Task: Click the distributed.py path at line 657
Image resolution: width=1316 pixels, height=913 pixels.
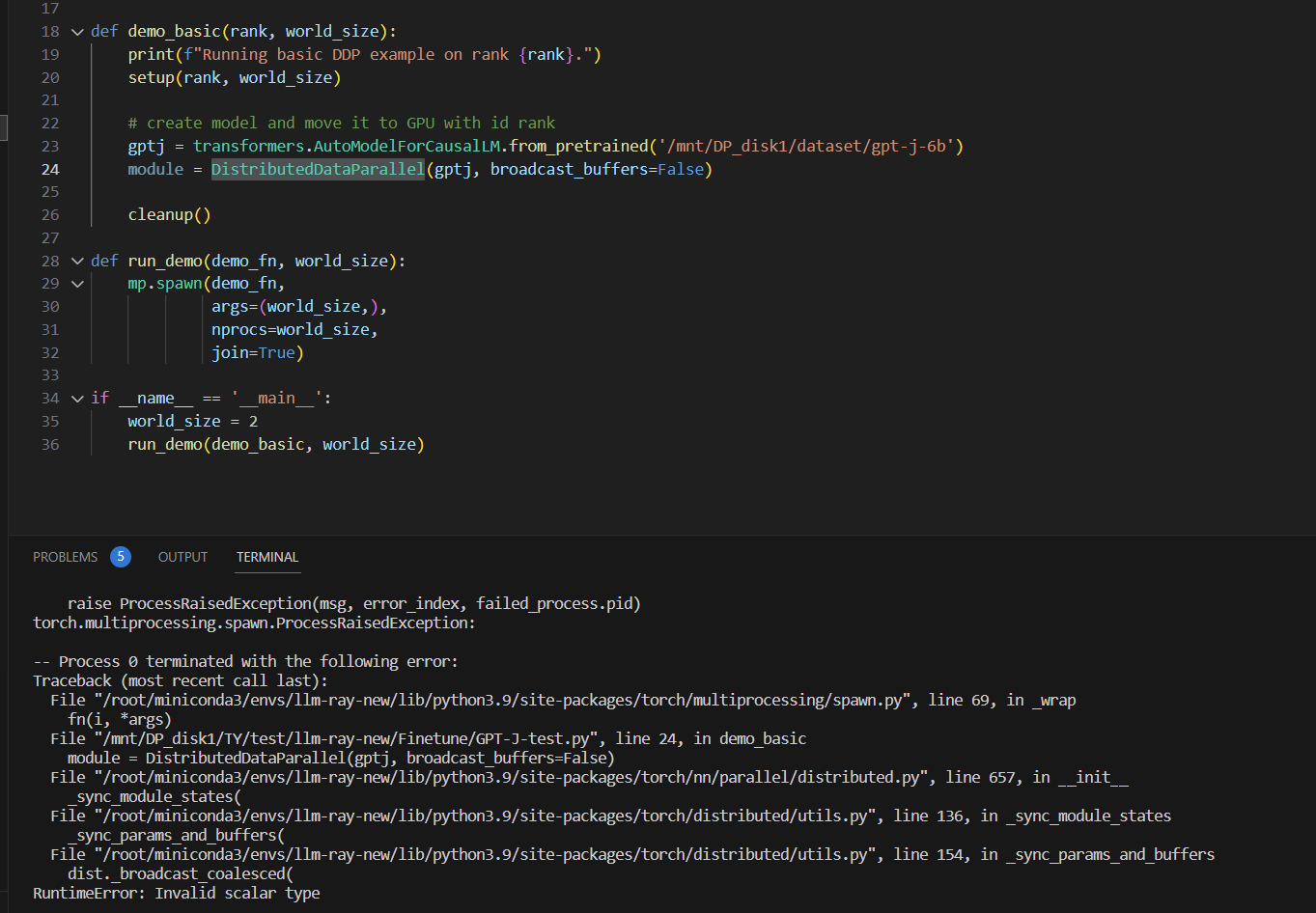Action: (x=483, y=777)
